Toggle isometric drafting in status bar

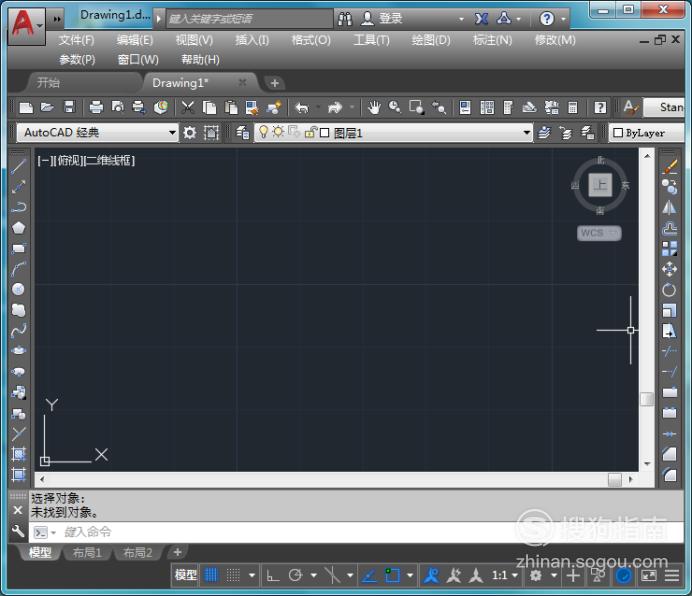pos(332,575)
